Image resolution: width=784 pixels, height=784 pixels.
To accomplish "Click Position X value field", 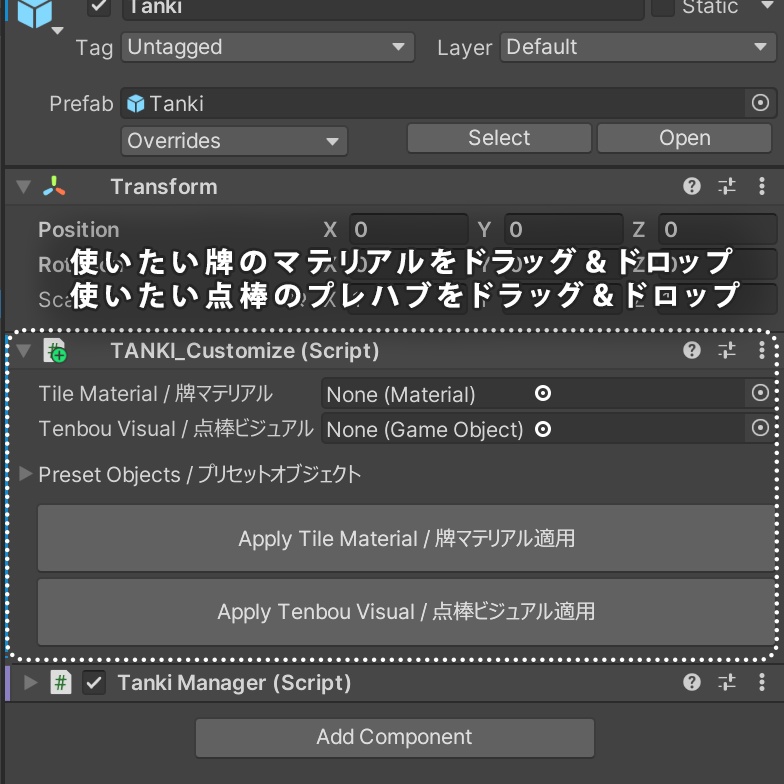I will click(408, 230).
